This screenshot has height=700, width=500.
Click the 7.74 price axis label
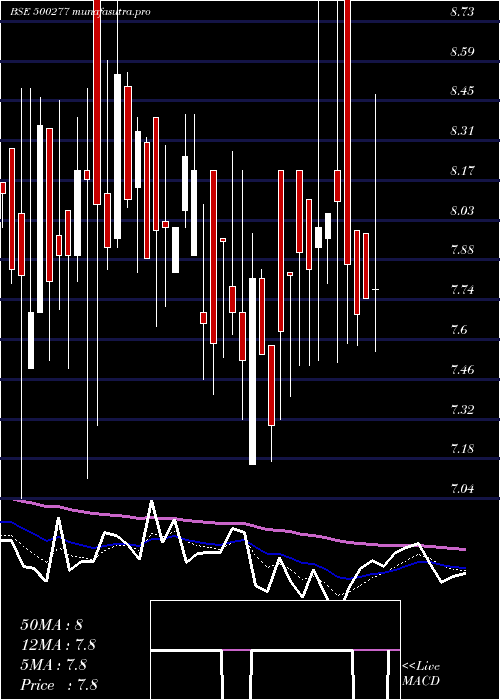(x=462, y=290)
